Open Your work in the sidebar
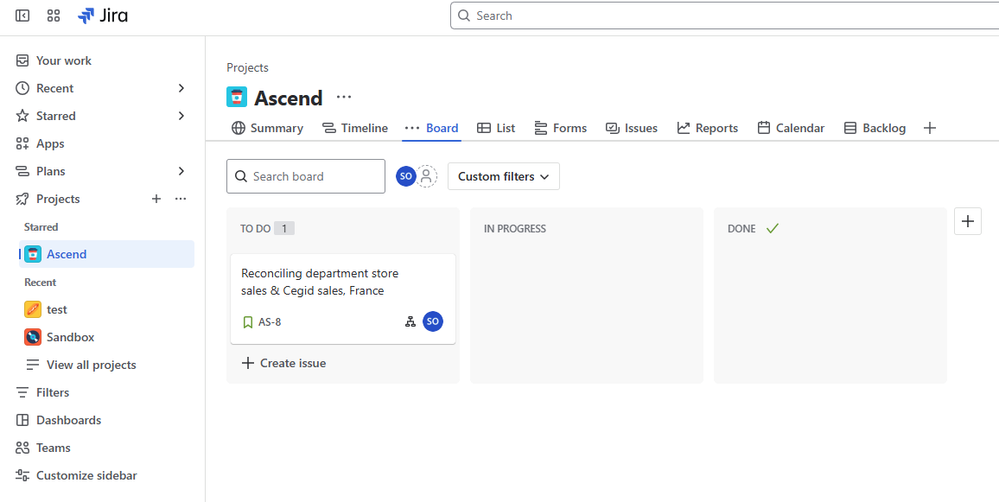 [63, 61]
